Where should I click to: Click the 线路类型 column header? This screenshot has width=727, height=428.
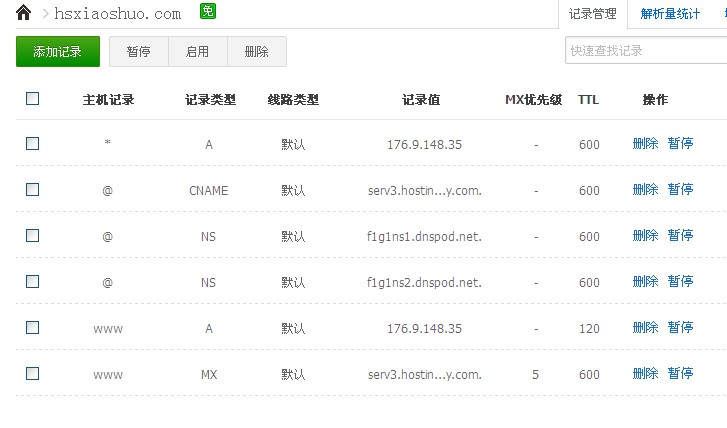pos(293,100)
